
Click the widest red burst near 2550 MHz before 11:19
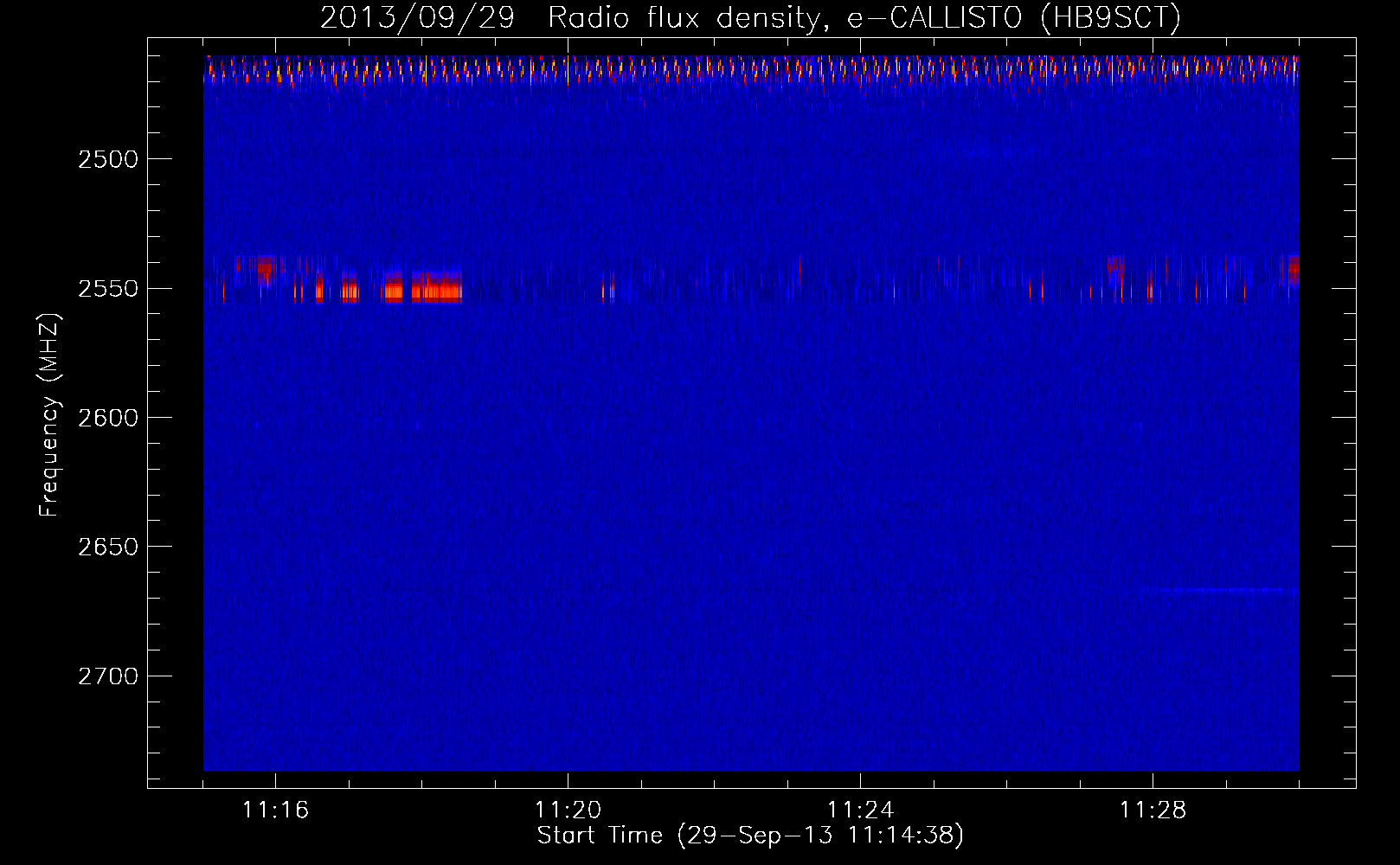coord(436,287)
